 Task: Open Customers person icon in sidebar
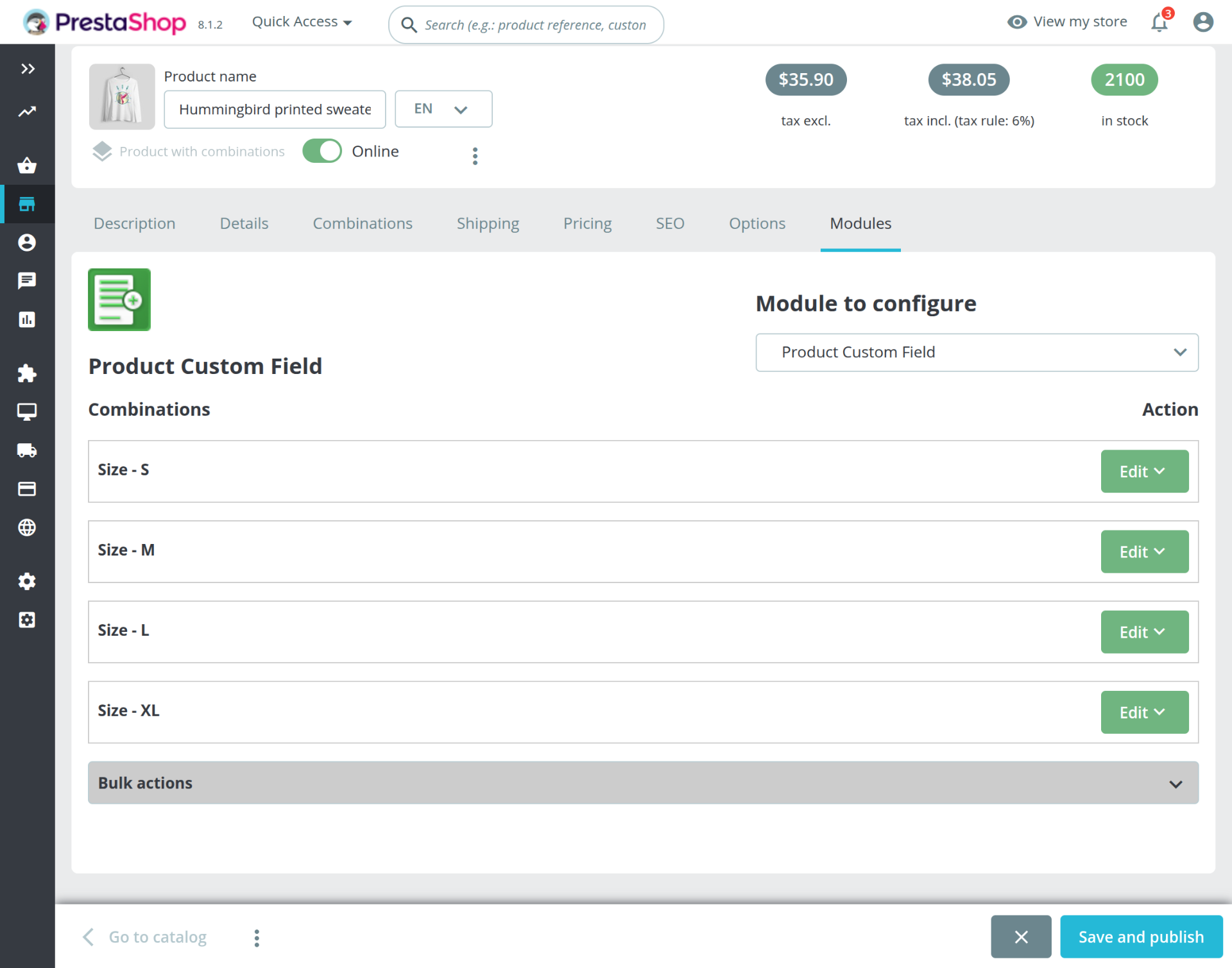click(27, 242)
